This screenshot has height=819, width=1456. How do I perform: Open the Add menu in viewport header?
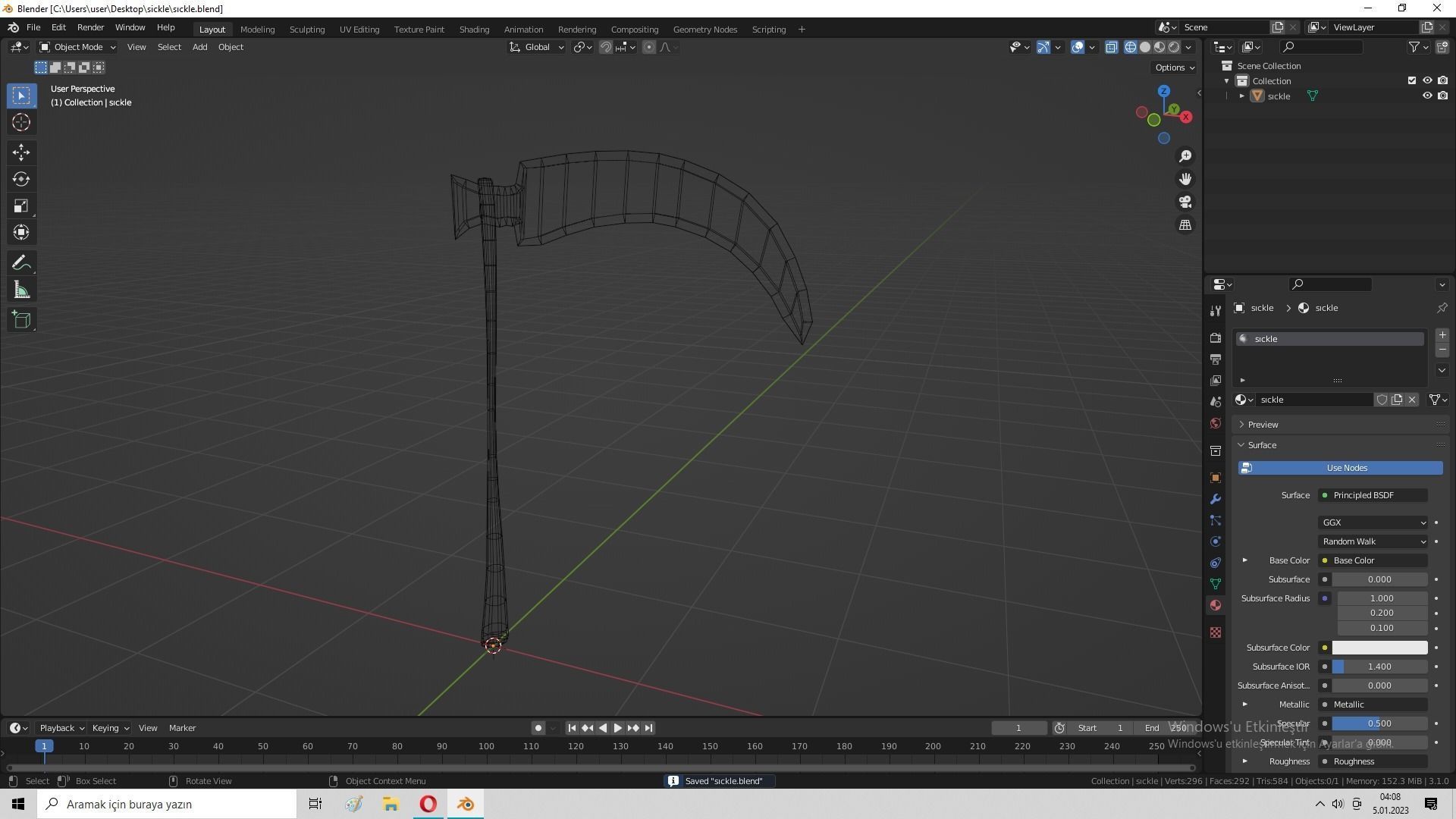point(199,47)
